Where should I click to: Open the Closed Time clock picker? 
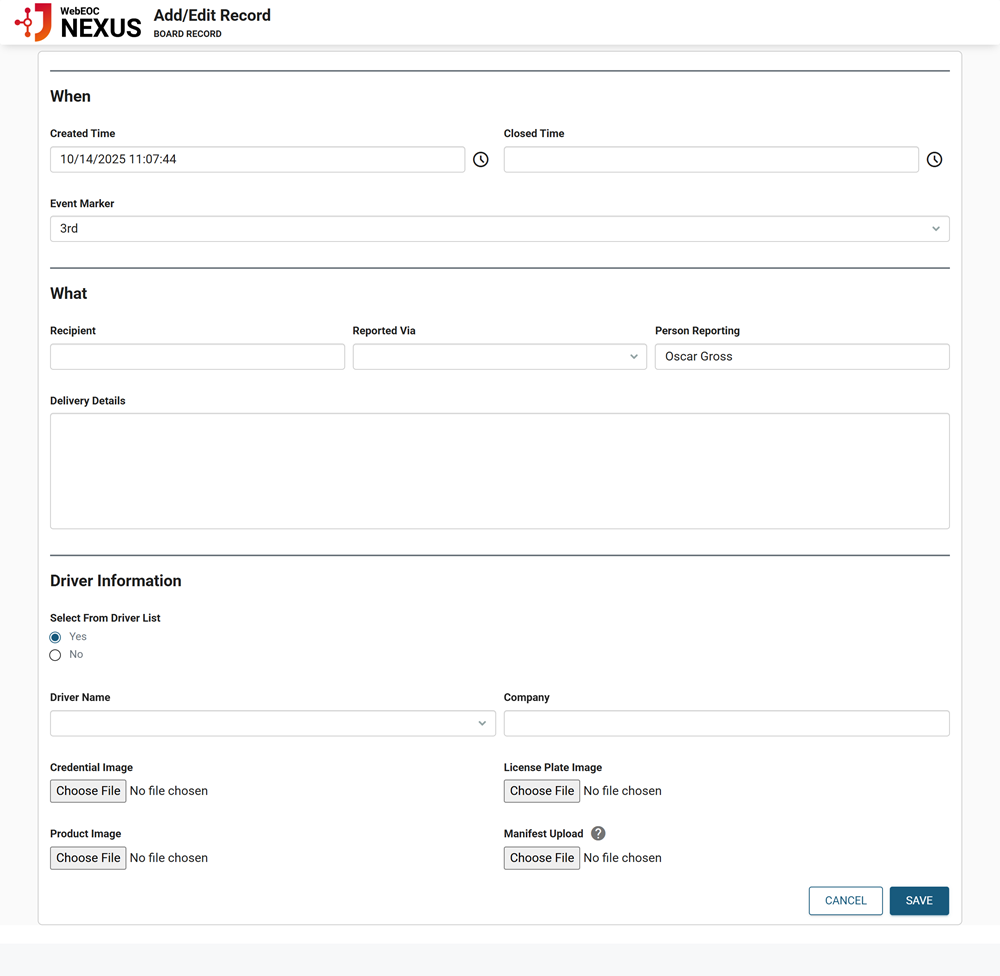tap(934, 159)
